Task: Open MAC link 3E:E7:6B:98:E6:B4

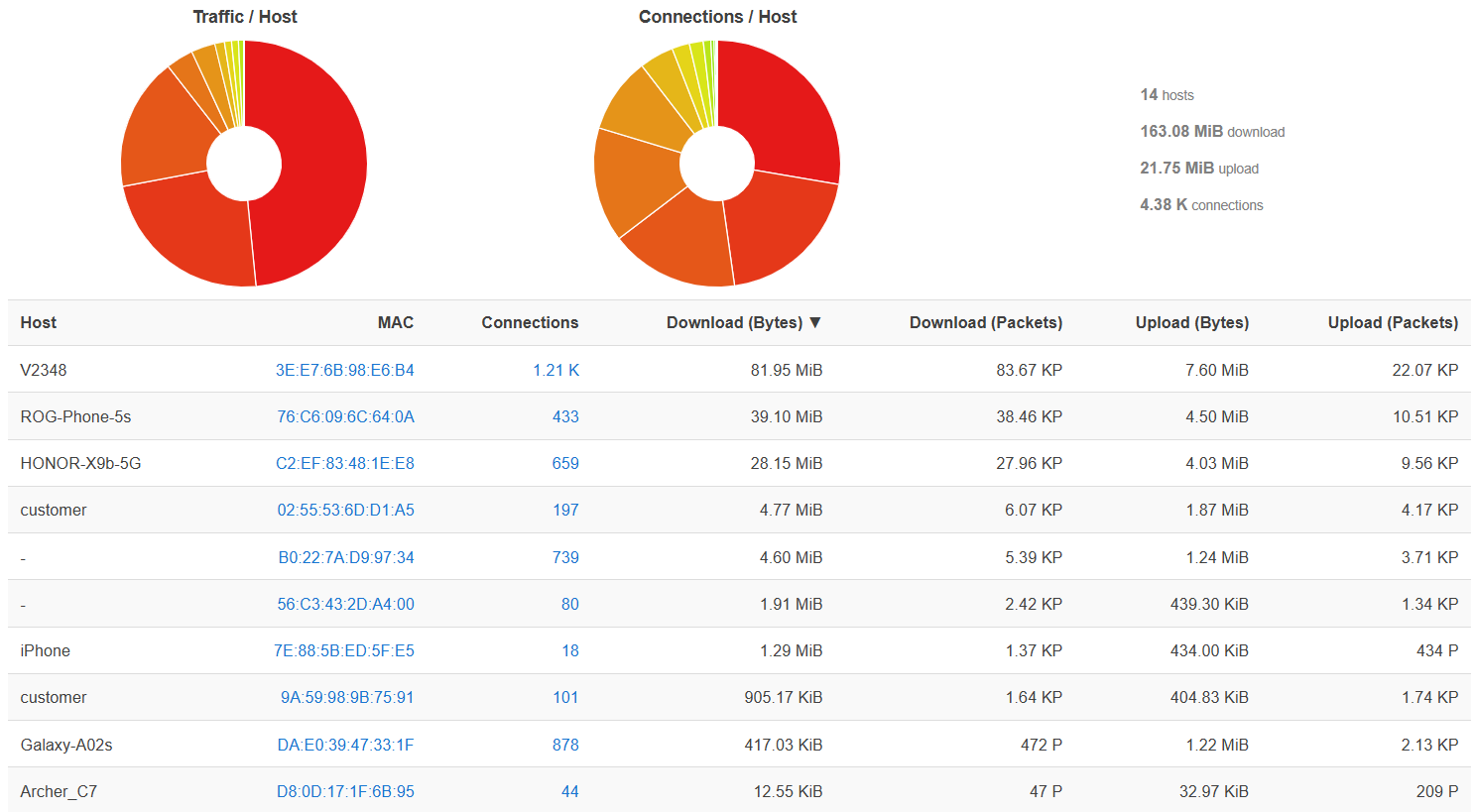Action: click(345, 370)
